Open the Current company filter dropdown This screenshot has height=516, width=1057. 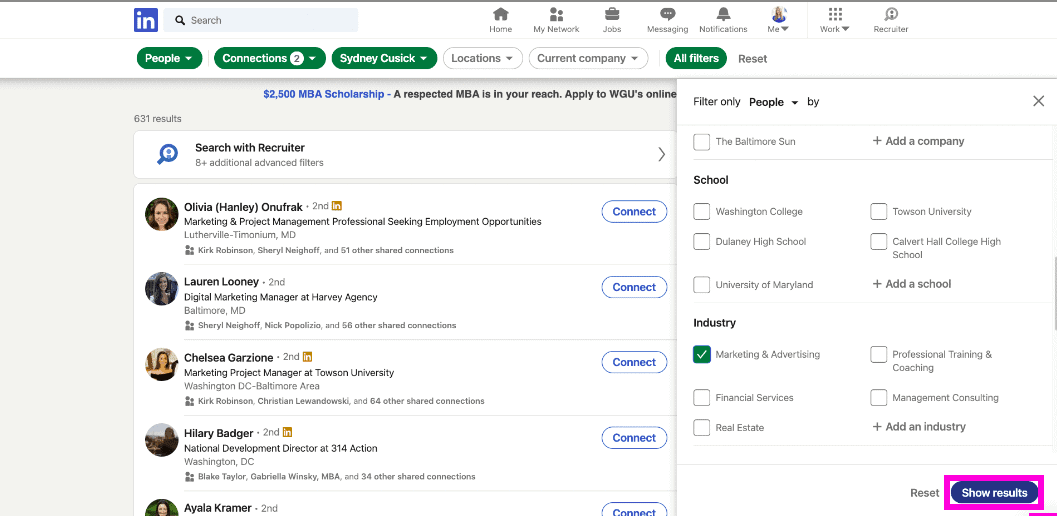click(588, 58)
